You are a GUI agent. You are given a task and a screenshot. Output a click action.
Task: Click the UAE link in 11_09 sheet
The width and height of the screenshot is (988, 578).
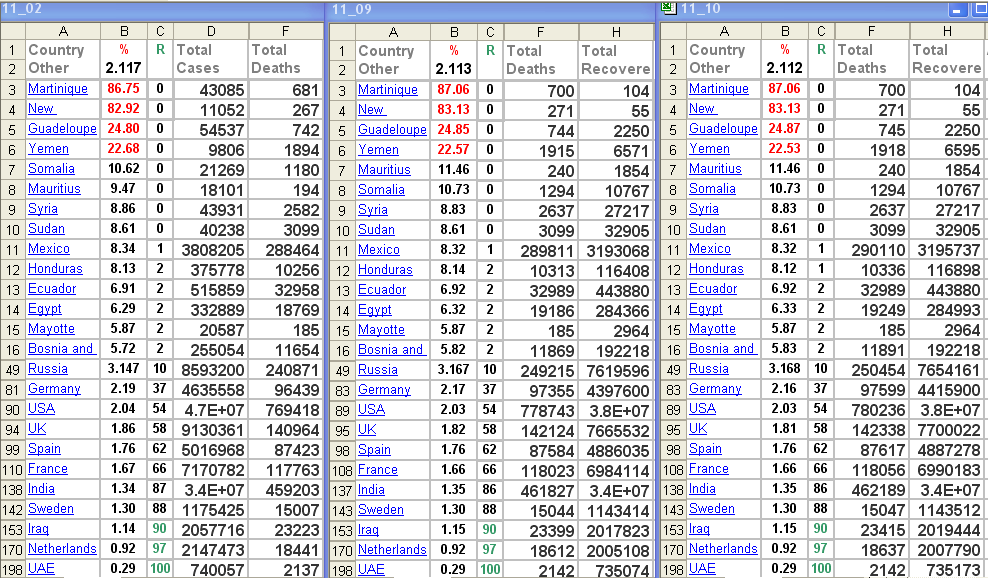point(371,569)
